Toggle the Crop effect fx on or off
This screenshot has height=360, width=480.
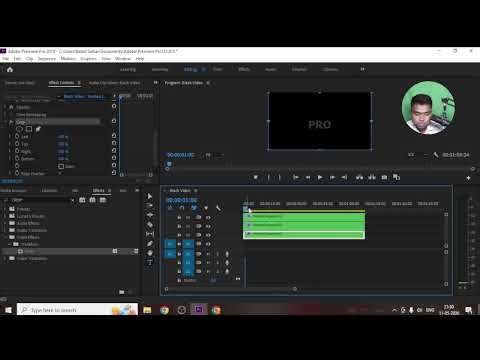(x=11, y=122)
